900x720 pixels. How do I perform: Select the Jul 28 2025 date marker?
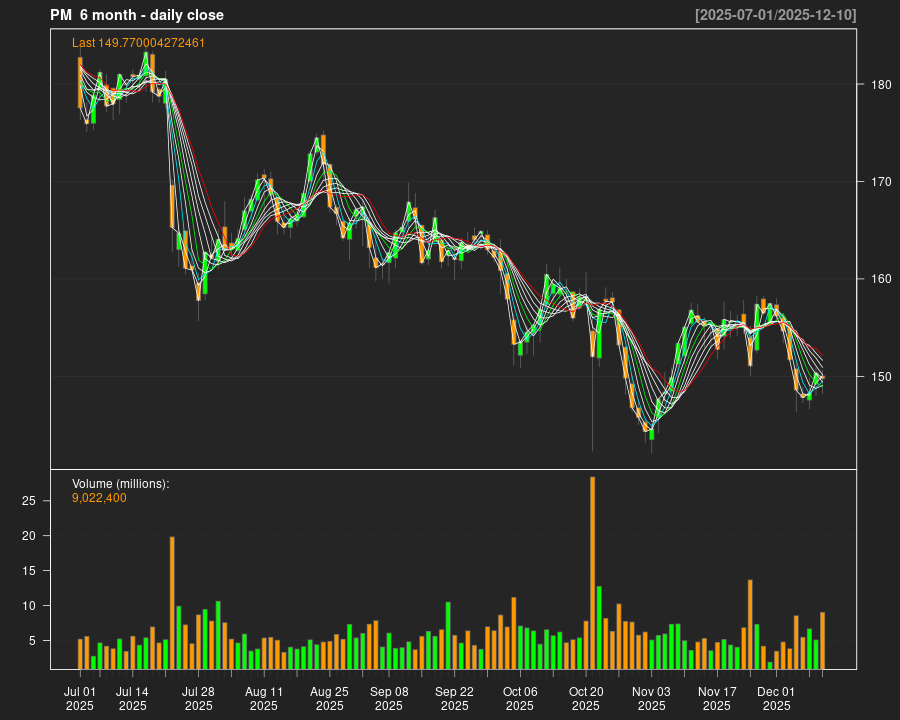[x=198, y=698]
